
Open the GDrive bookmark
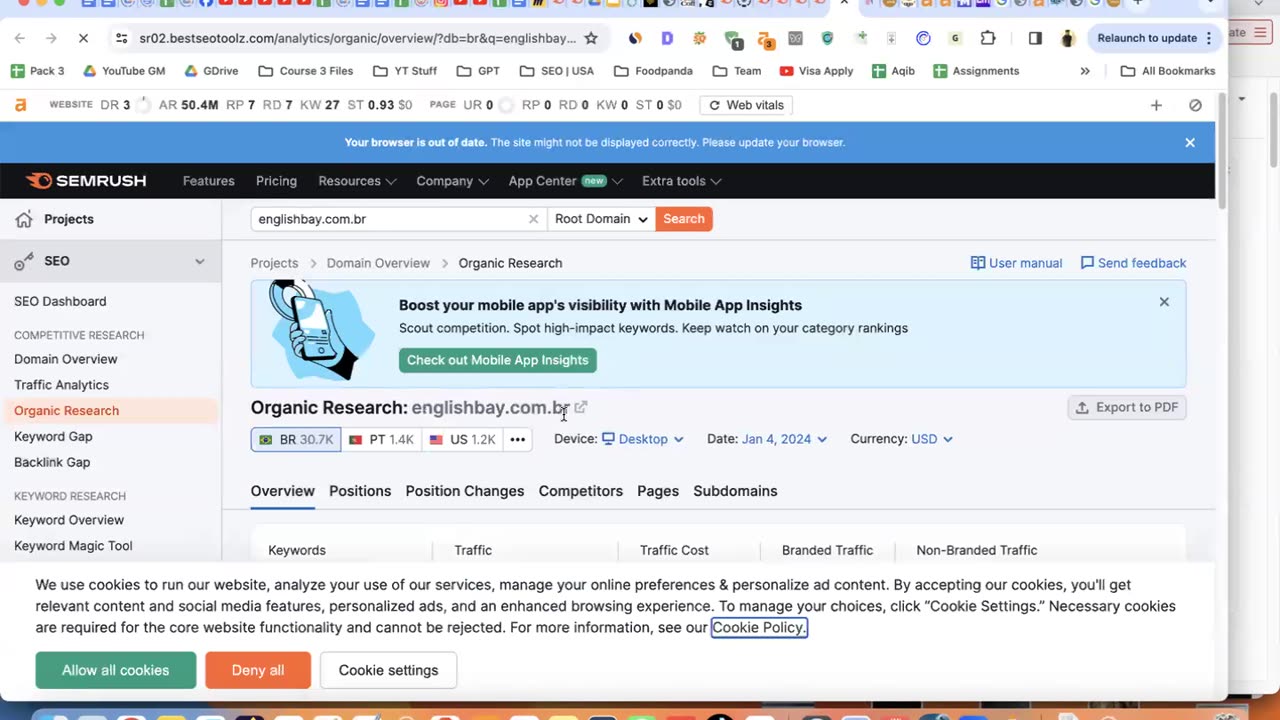(x=211, y=71)
